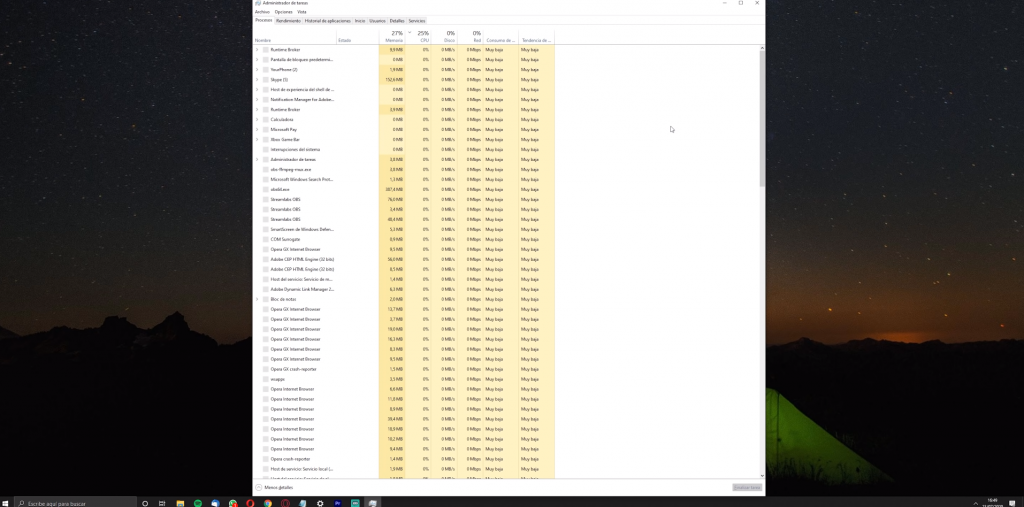Screen dimensions: 1024x507
Task: Expand the Bloc de notas process
Action: (x=257, y=299)
